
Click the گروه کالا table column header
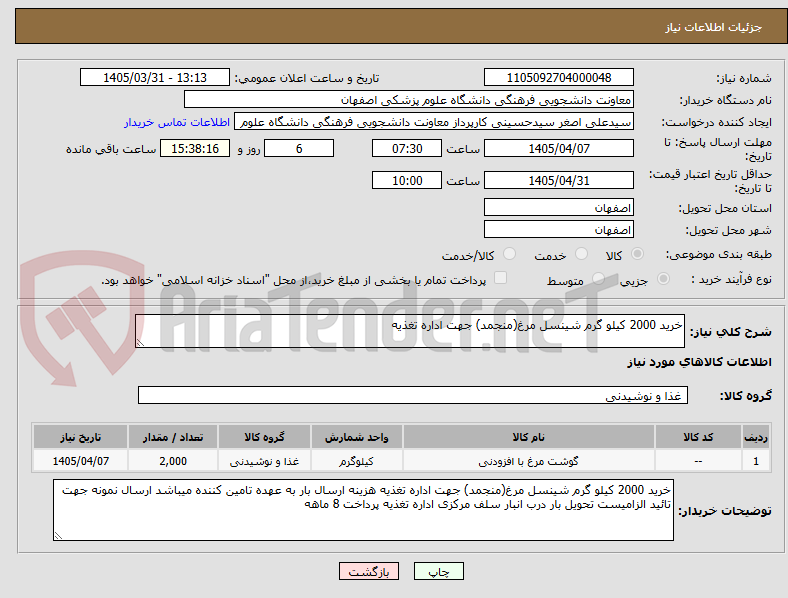[264, 437]
